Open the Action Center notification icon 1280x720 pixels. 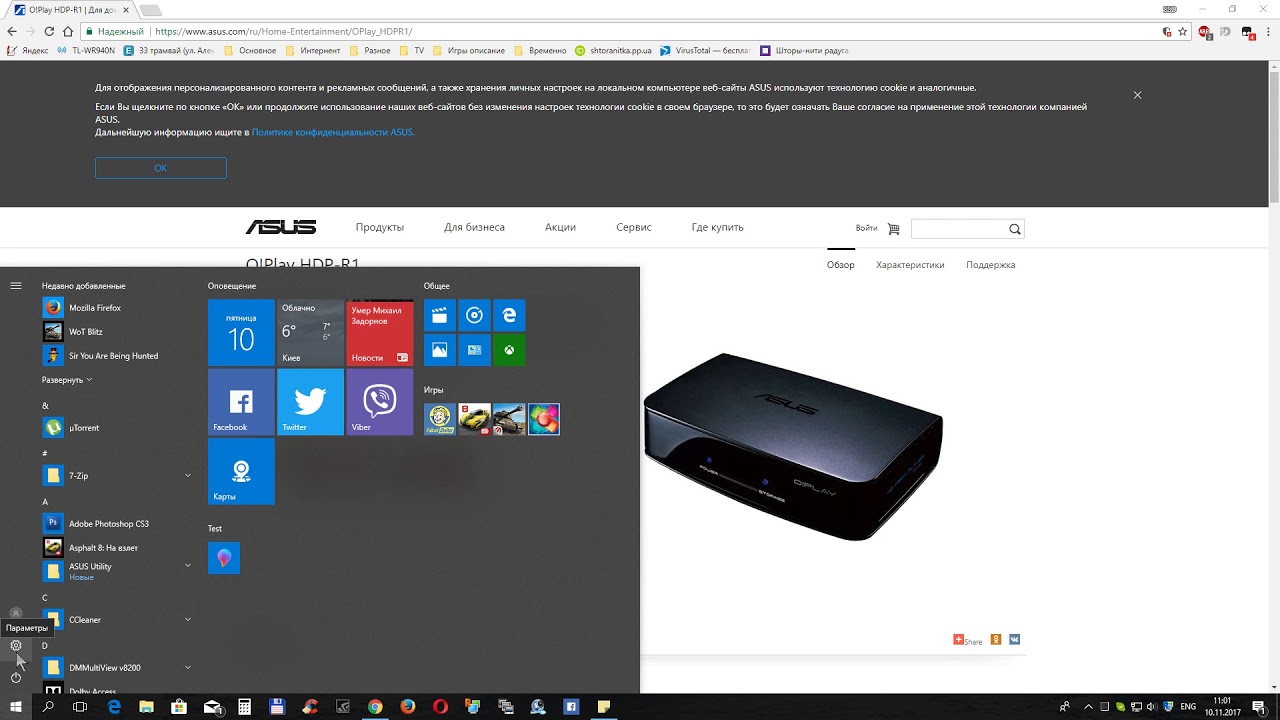(x=1259, y=707)
